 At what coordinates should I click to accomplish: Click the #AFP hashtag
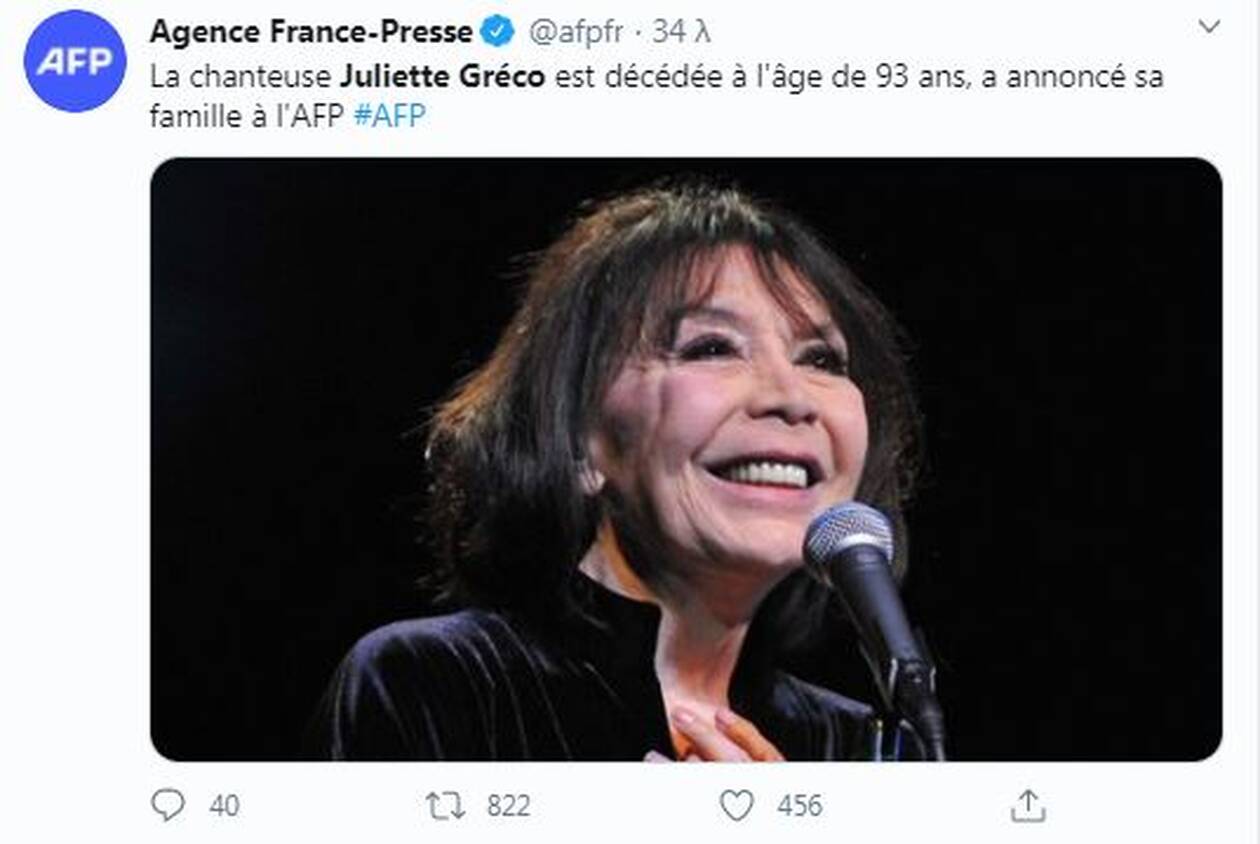point(390,116)
